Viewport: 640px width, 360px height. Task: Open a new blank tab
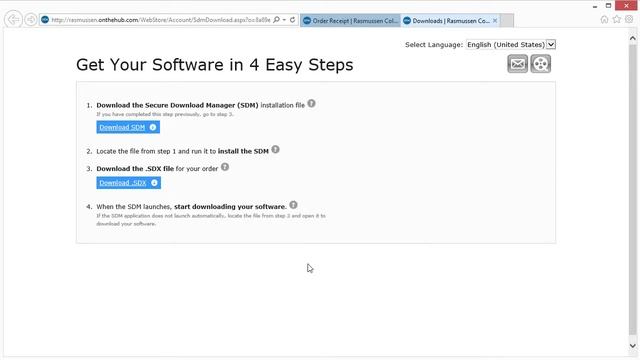click(507, 20)
